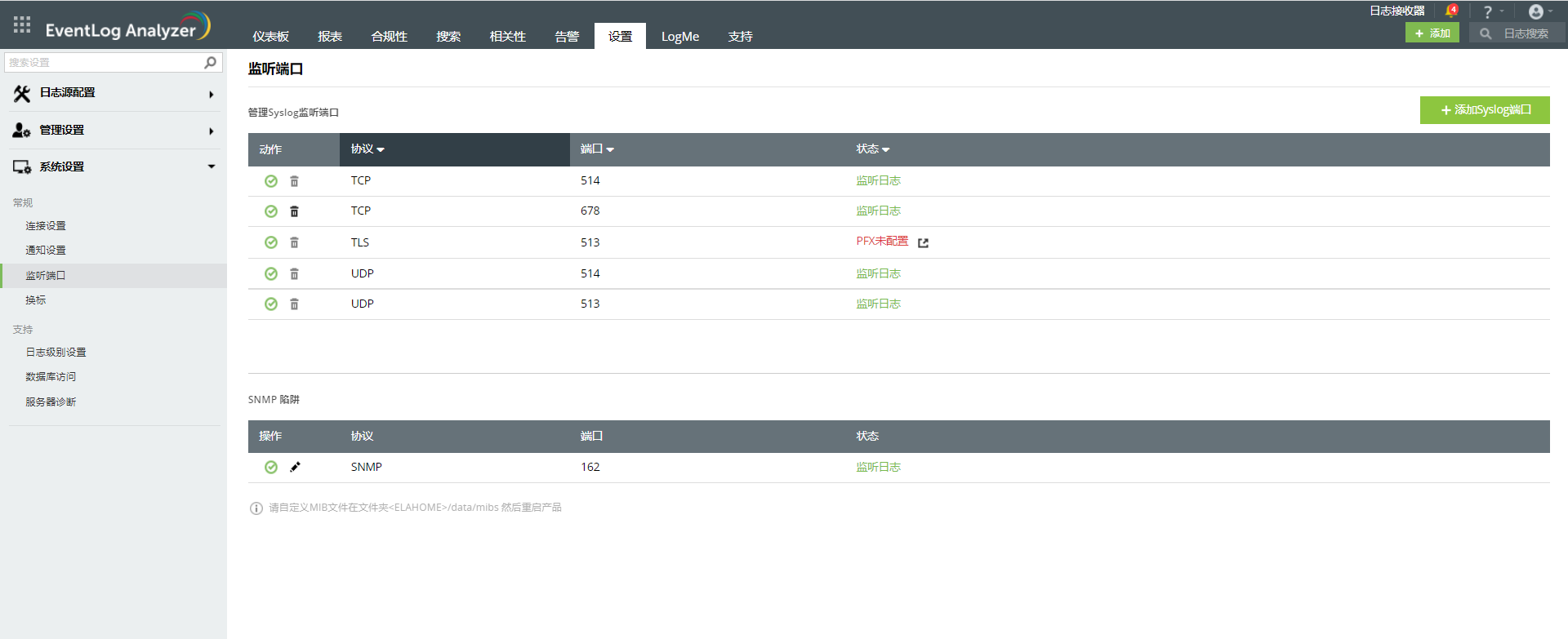Open 服务器诊断 in sidebar
The image size is (1568, 639).
pyautogui.click(x=51, y=402)
